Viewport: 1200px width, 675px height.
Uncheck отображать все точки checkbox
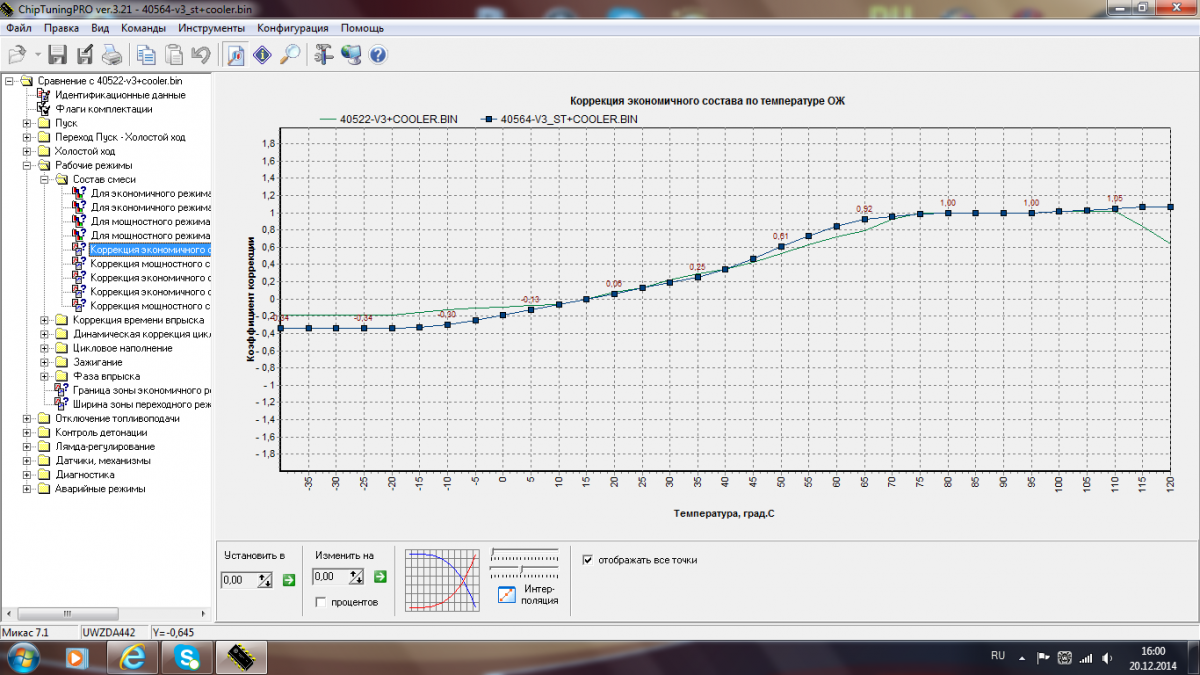(x=588, y=560)
